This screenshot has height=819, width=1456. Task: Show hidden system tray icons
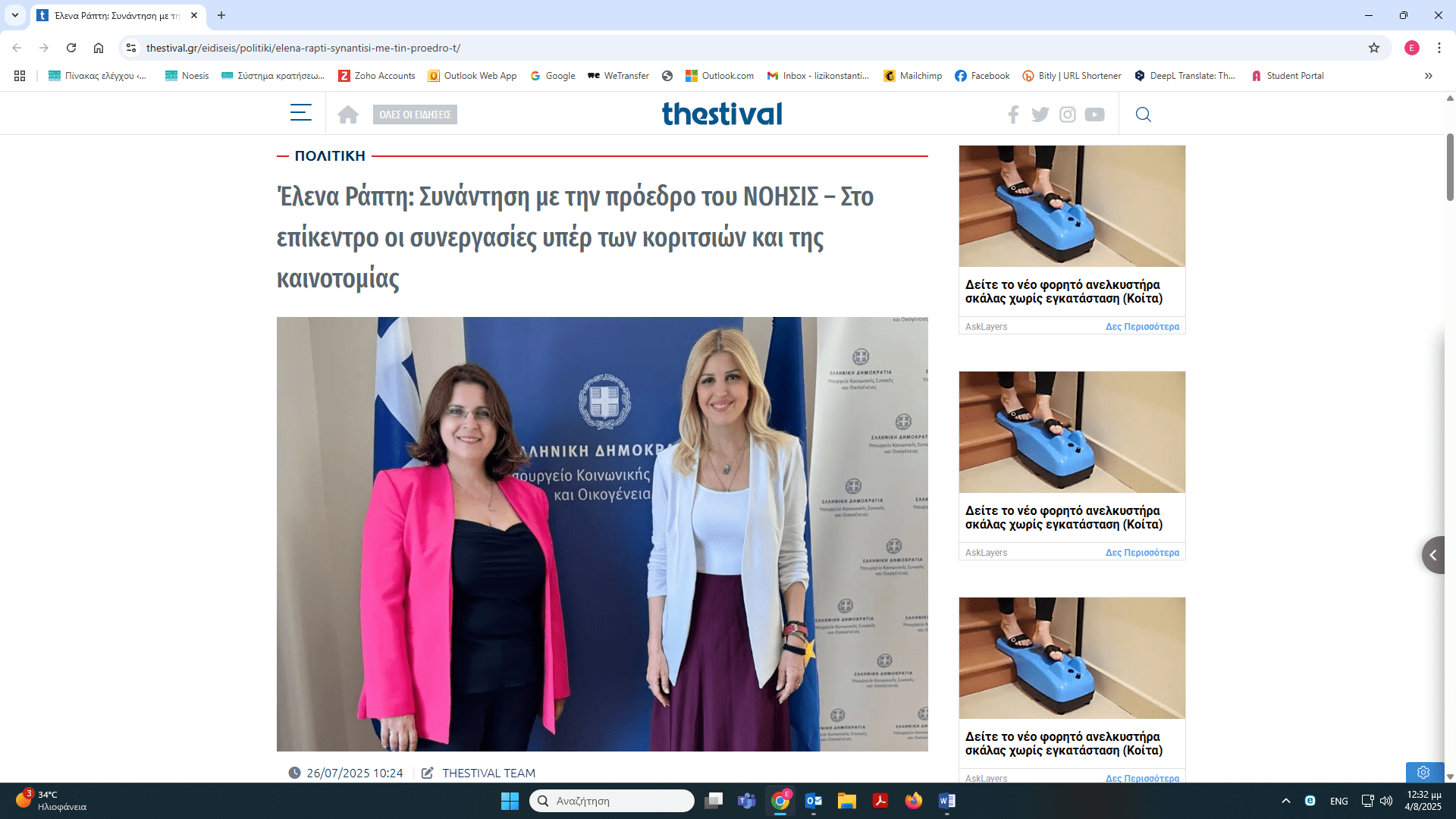[x=1285, y=801]
